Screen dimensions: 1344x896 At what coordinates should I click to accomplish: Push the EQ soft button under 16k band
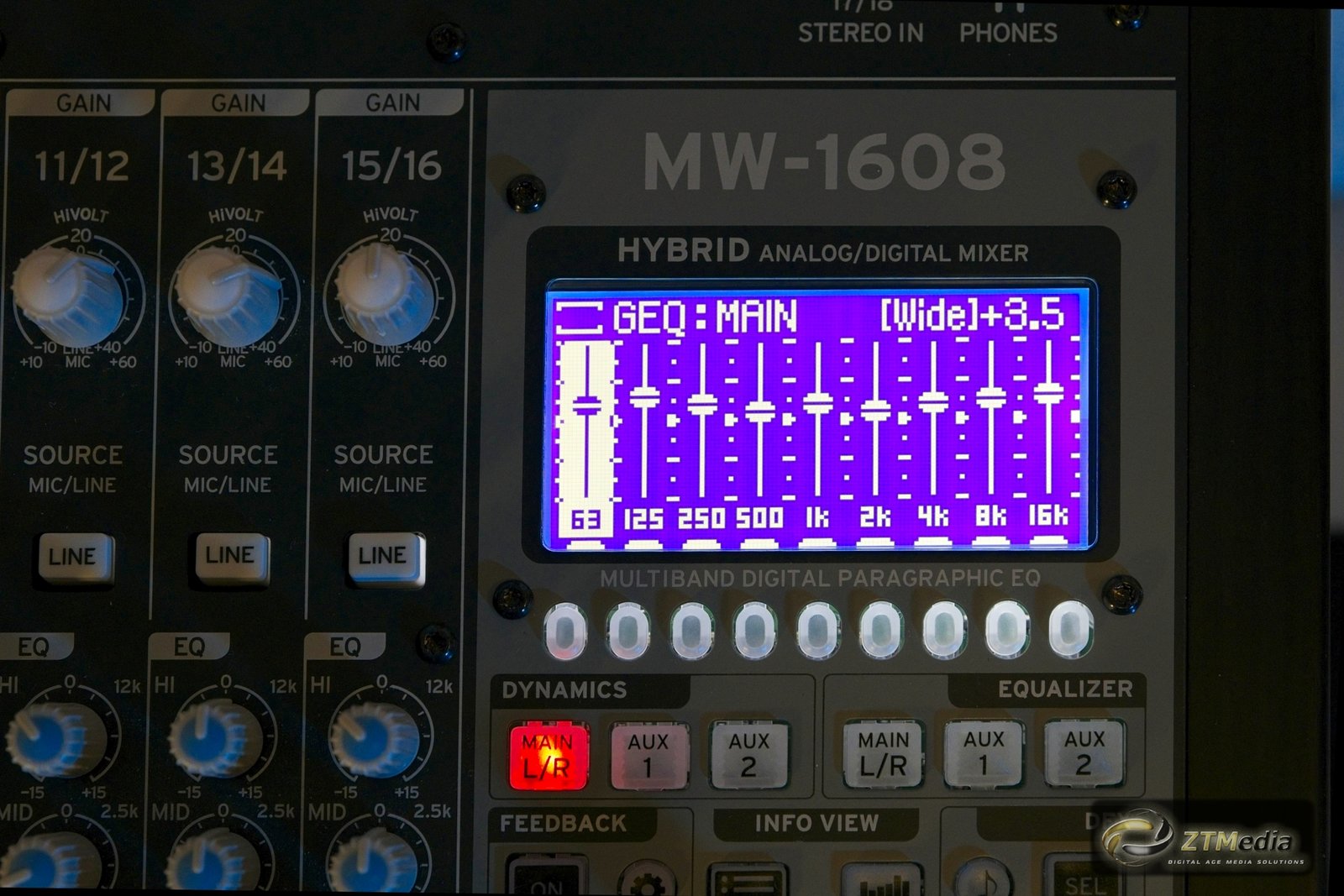point(1070,628)
